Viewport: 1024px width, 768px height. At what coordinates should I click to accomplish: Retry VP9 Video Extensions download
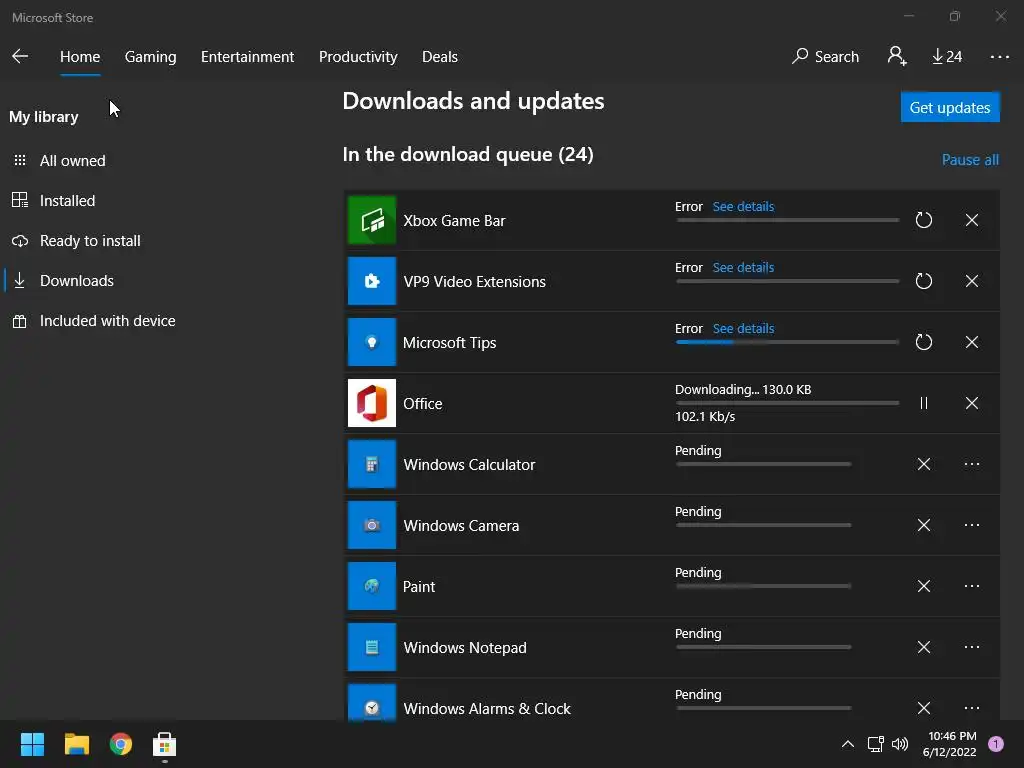click(923, 281)
